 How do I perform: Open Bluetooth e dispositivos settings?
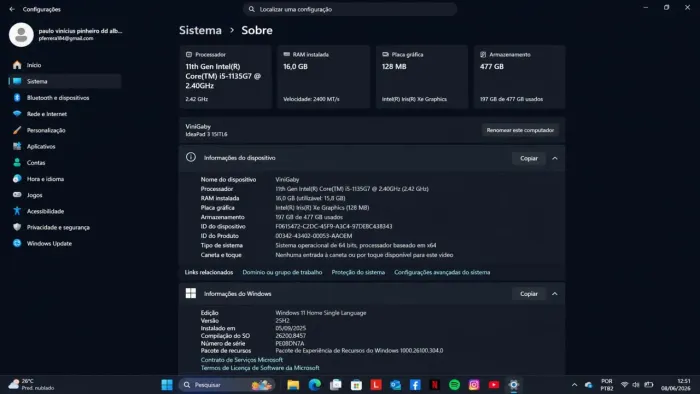(65, 98)
